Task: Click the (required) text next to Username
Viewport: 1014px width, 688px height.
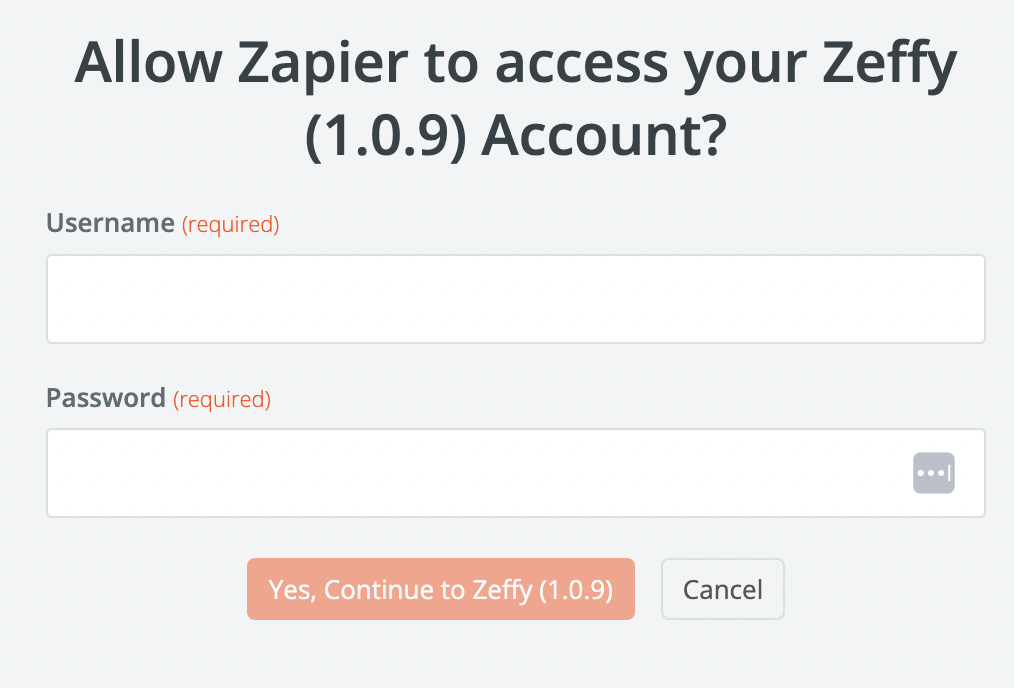Action: point(231,224)
